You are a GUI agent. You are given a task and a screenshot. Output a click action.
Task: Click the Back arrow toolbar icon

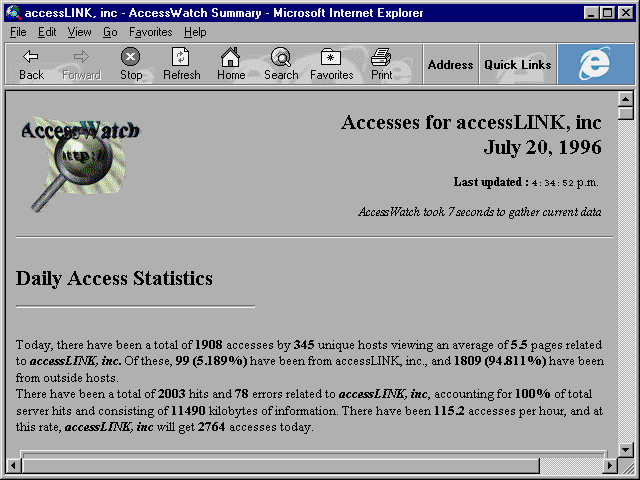point(31,57)
